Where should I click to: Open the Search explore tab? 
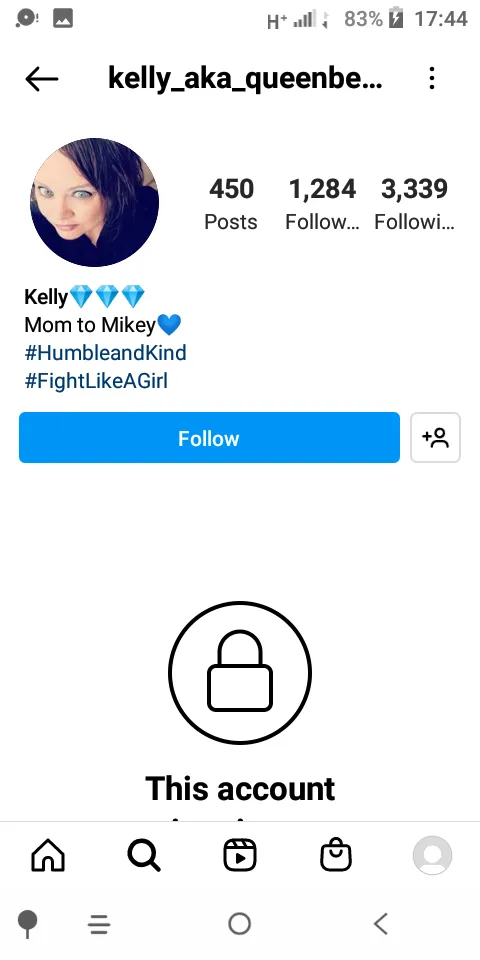pyautogui.click(x=144, y=855)
